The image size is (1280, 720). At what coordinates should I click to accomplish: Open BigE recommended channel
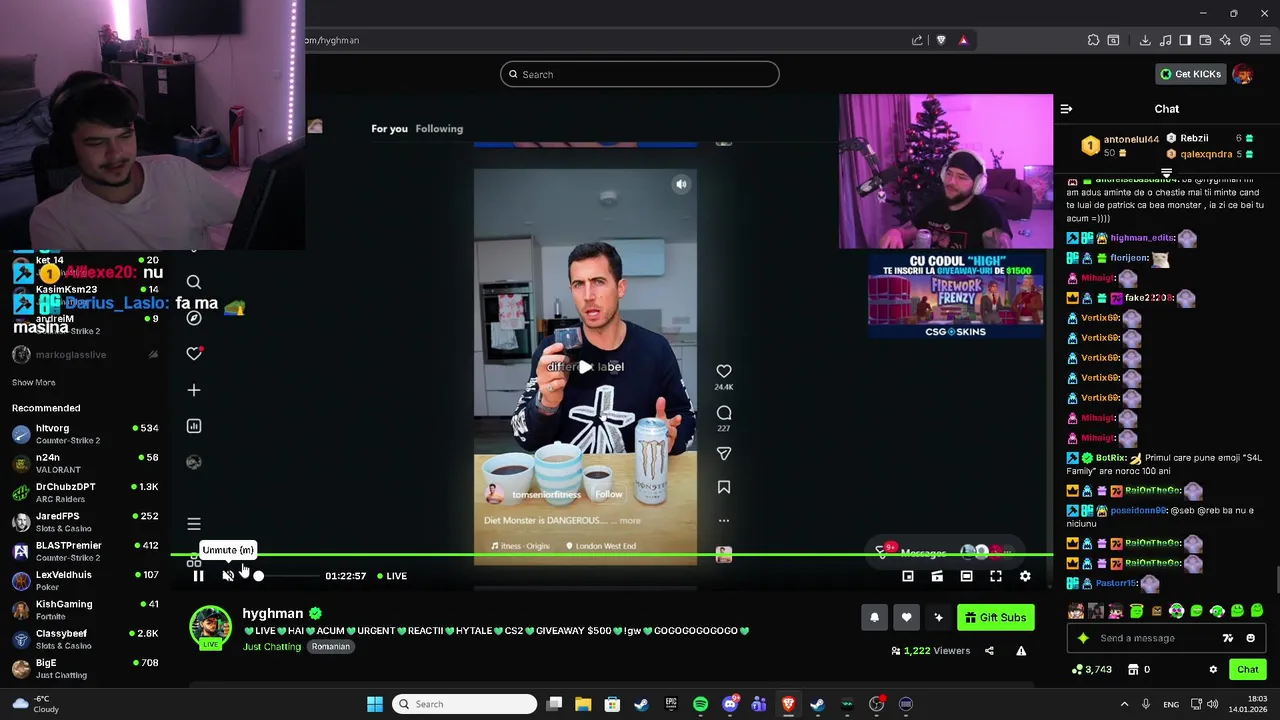click(85, 668)
